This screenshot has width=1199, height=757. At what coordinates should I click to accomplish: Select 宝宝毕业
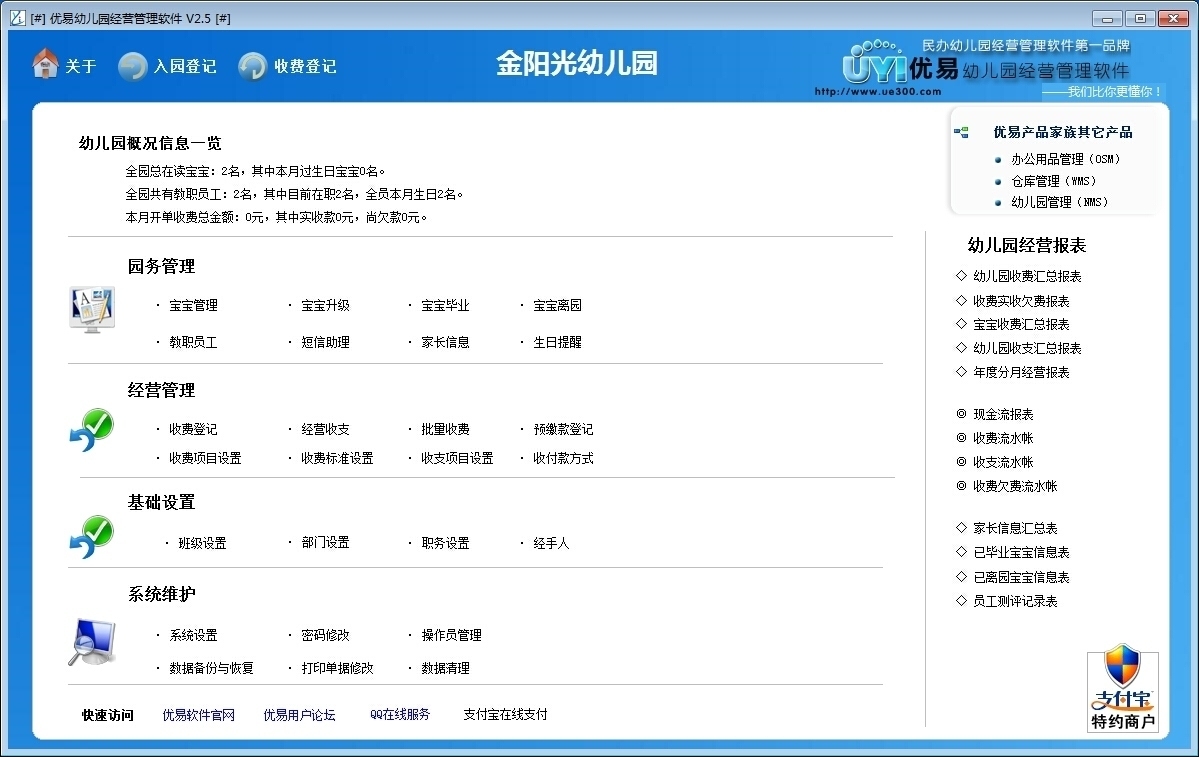click(445, 305)
